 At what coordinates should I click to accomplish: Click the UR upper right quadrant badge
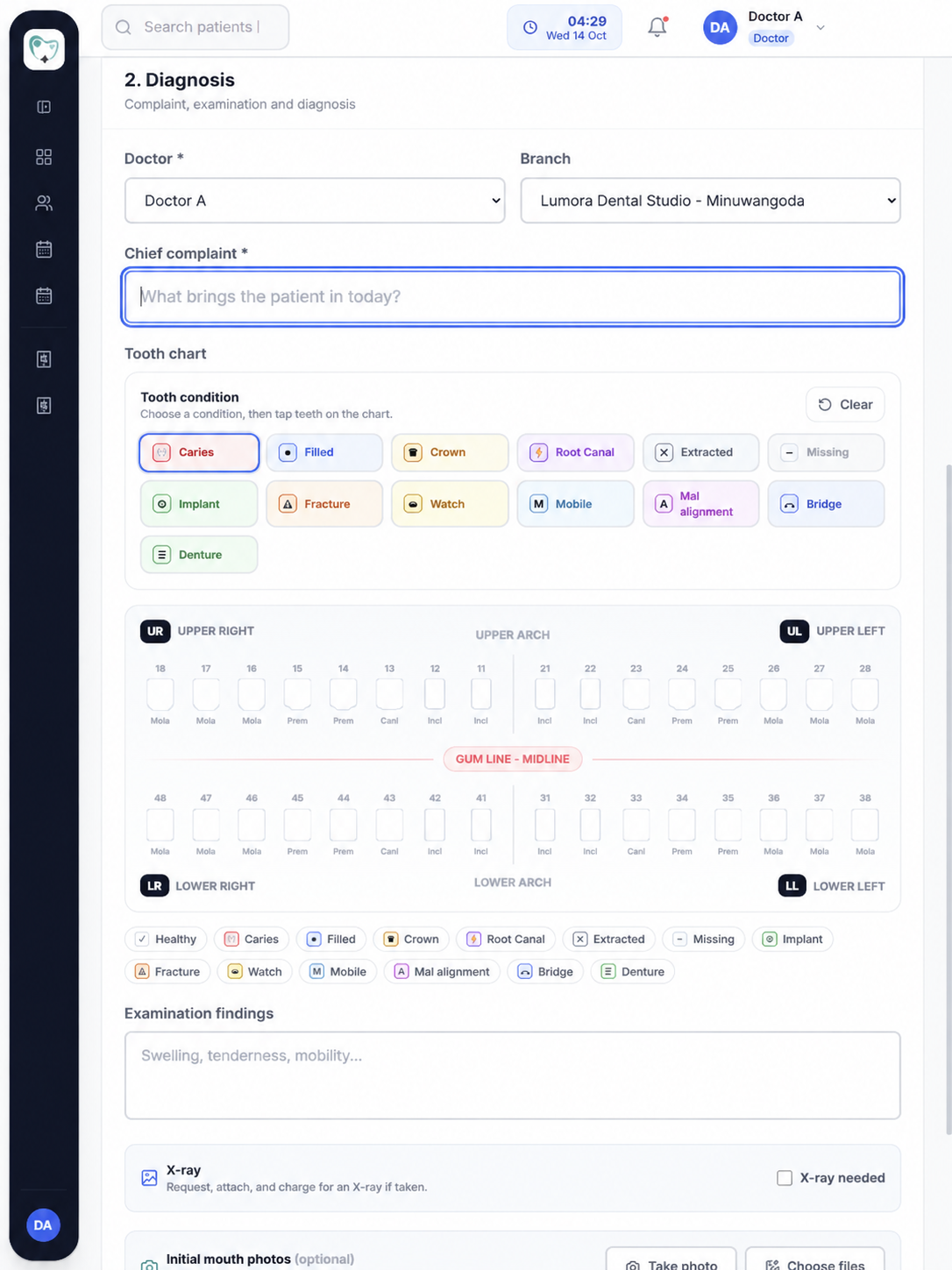coord(155,631)
